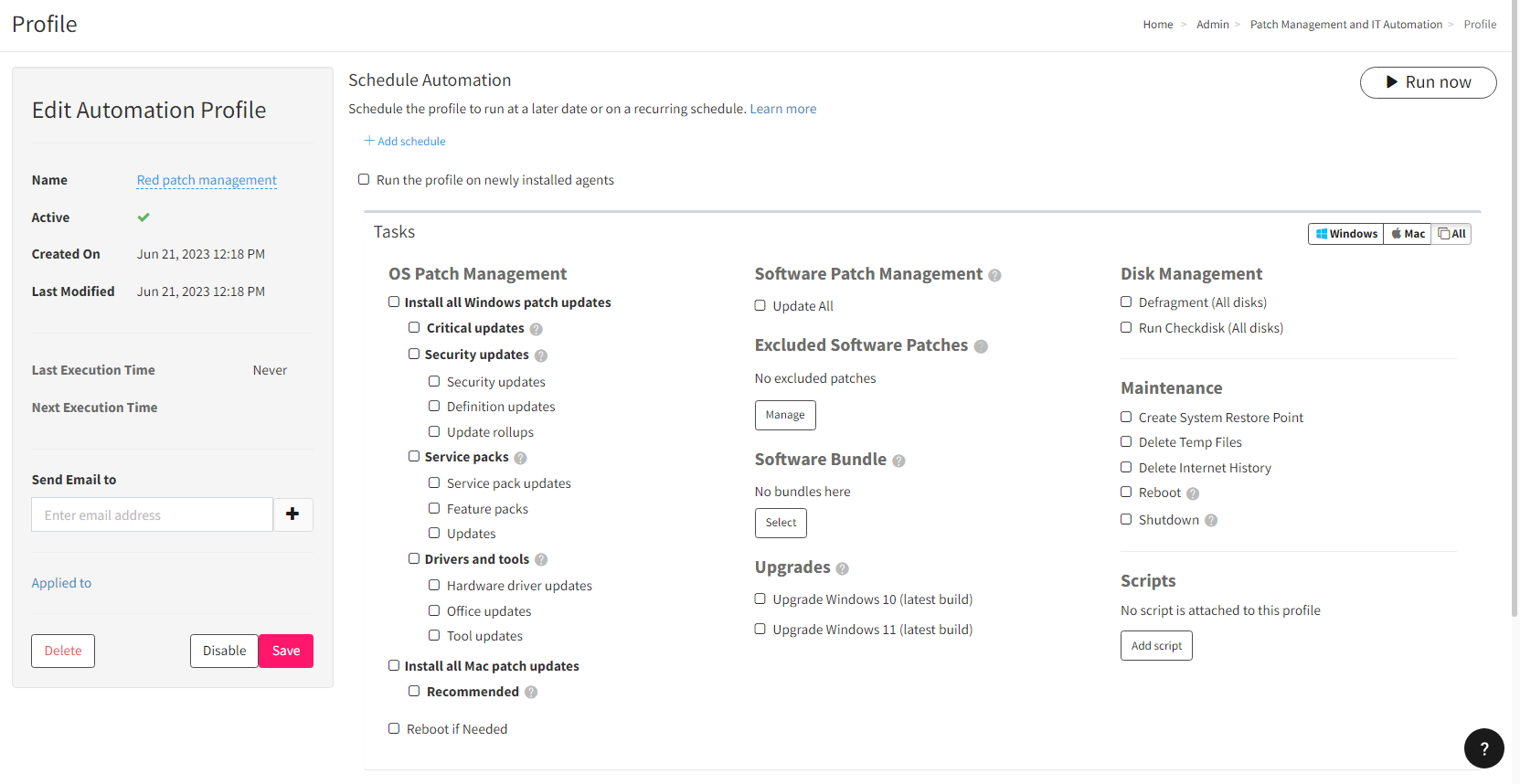Viewport: 1520px width, 784px height.
Task: Check the Drivers and tools group checkbox
Action: point(414,558)
